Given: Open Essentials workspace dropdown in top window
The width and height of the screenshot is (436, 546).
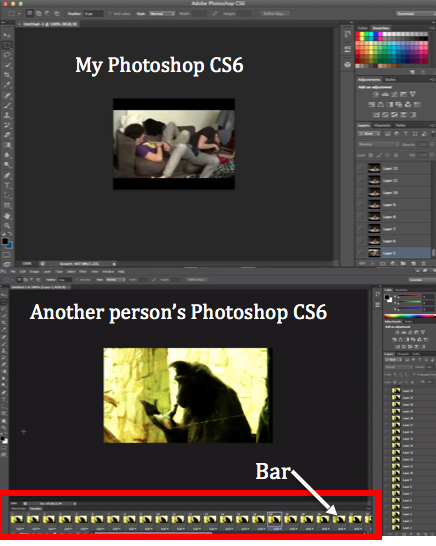Looking at the screenshot, I should click(415, 14).
